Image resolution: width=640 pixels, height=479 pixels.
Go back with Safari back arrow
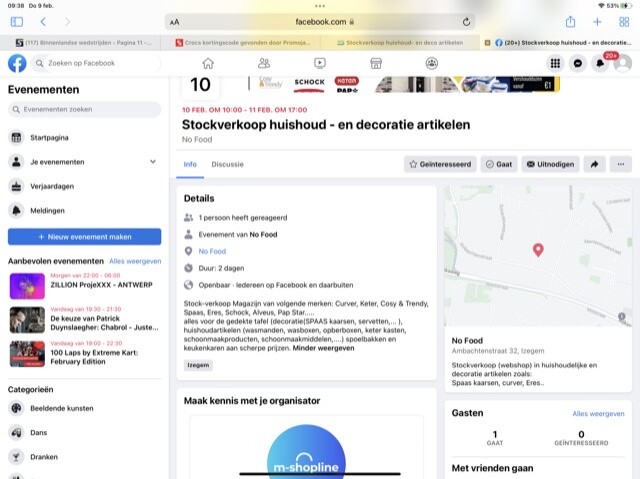point(43,22)
